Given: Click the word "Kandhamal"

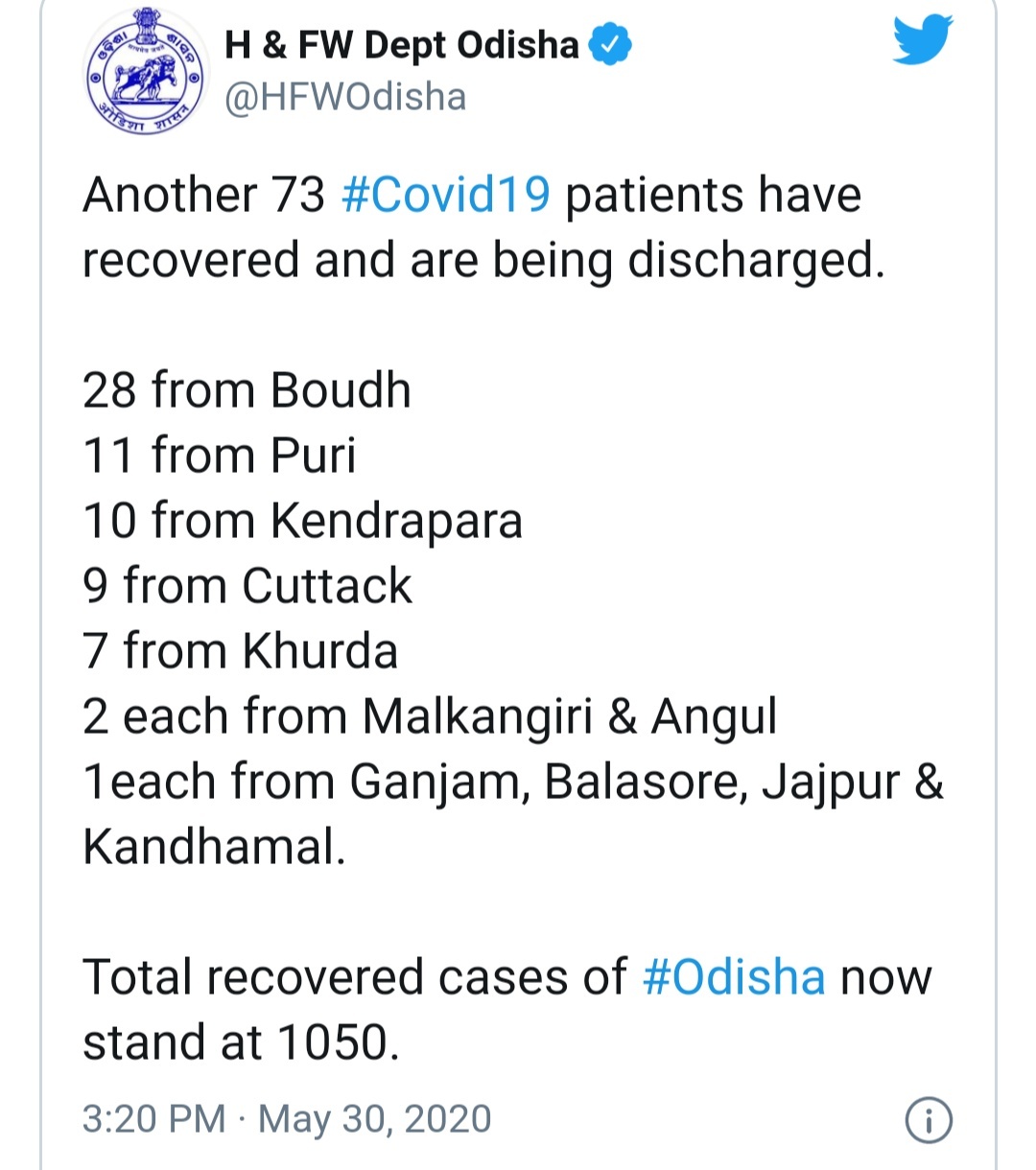Looking at the screenshot, I should click(x=213, y=847).
